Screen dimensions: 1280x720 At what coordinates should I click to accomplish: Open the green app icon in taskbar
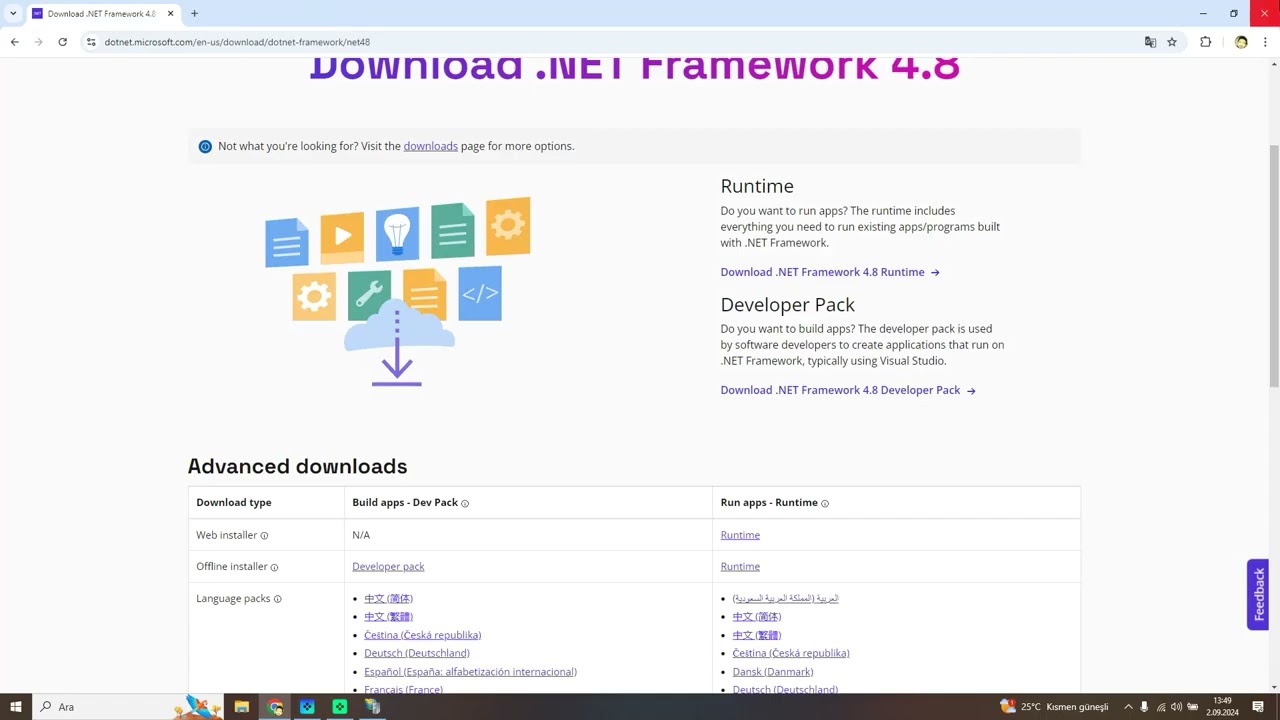[340, 707]
